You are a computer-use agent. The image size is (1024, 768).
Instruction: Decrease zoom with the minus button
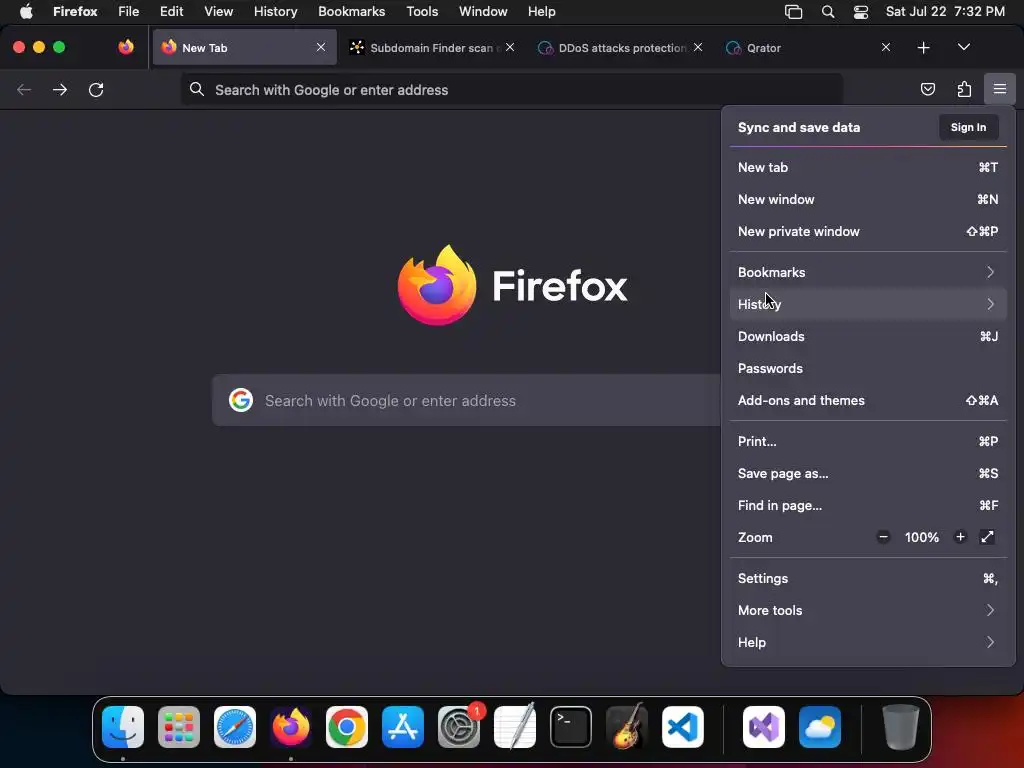click(x=883, y=537)
